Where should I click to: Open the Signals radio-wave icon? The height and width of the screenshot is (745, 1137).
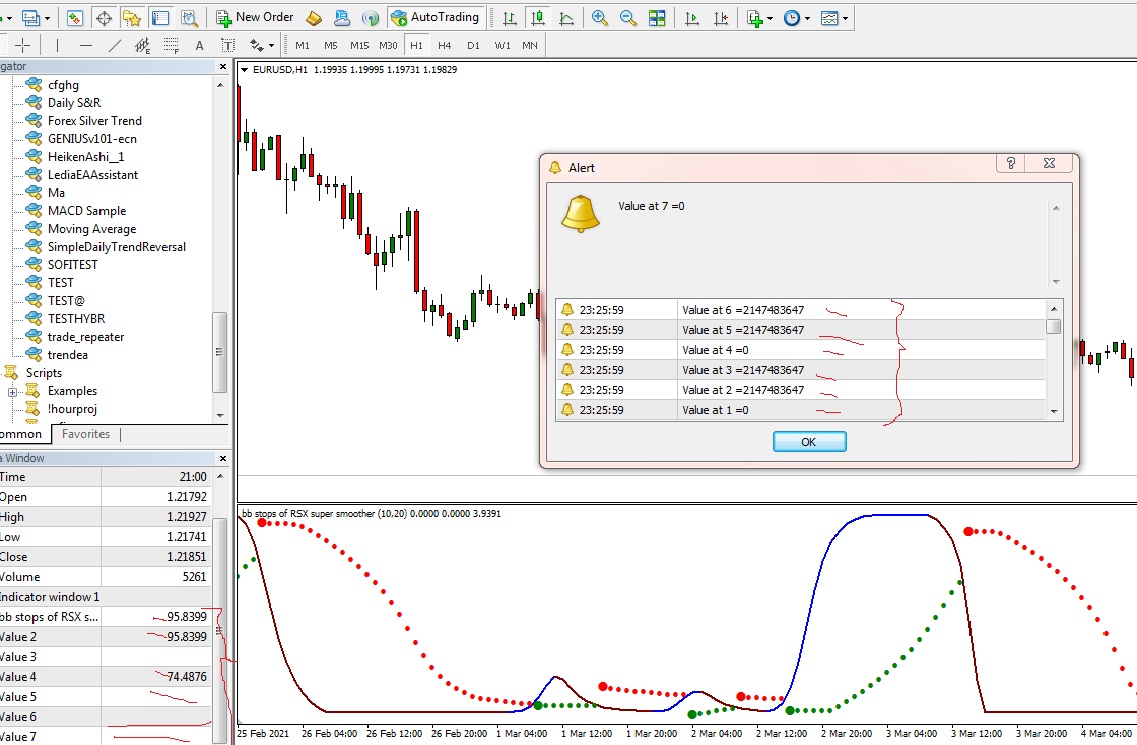pyautogui.click(x=370, y=17)
